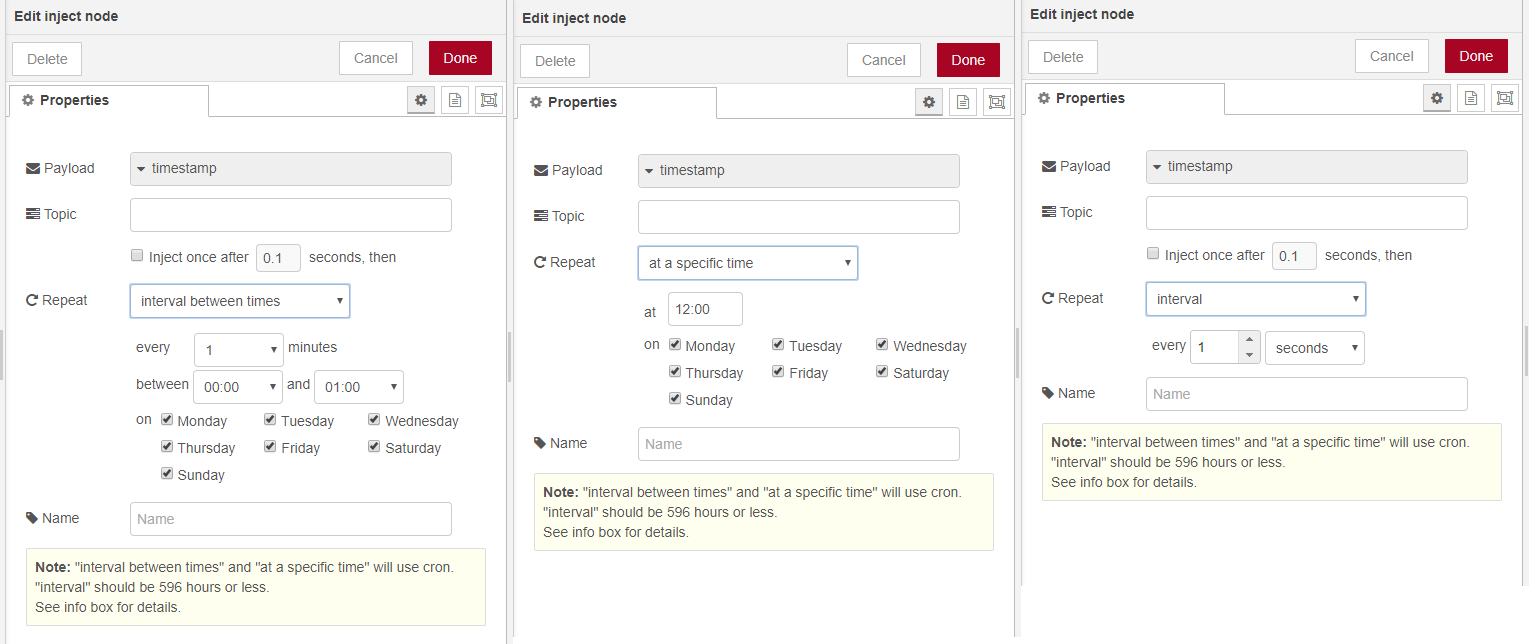
Task: Focus the Topic field in middle panel
Action: 799,217
